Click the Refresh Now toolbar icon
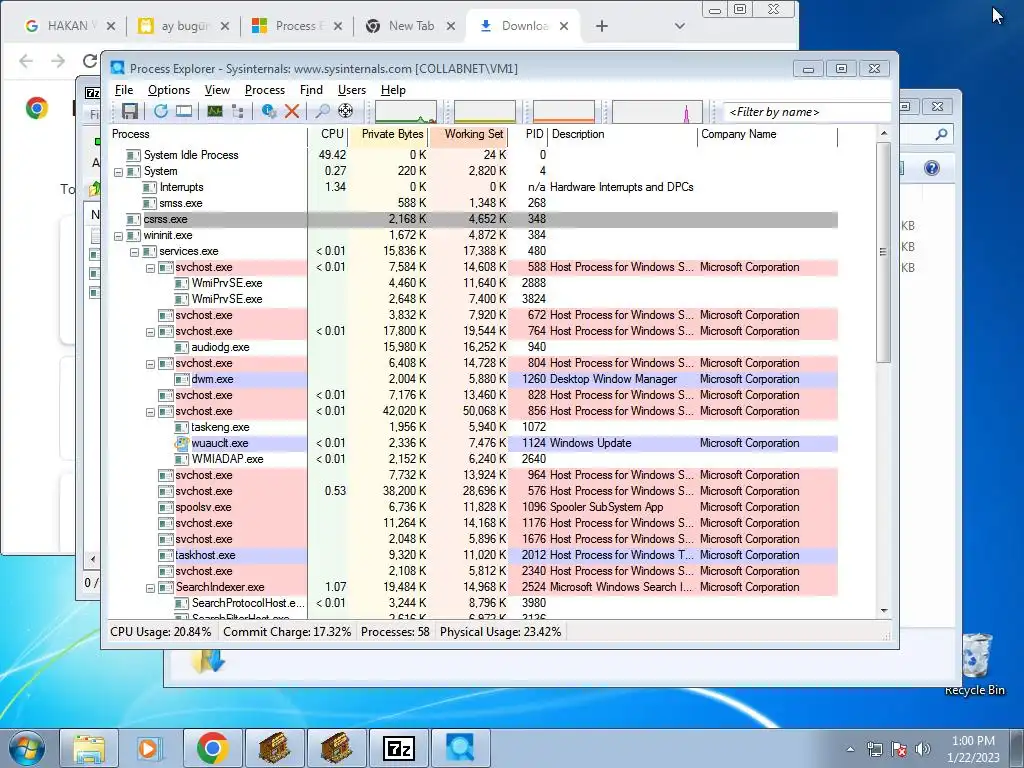The width and height of the screenshot is (1024, 768). click(161, 112)
